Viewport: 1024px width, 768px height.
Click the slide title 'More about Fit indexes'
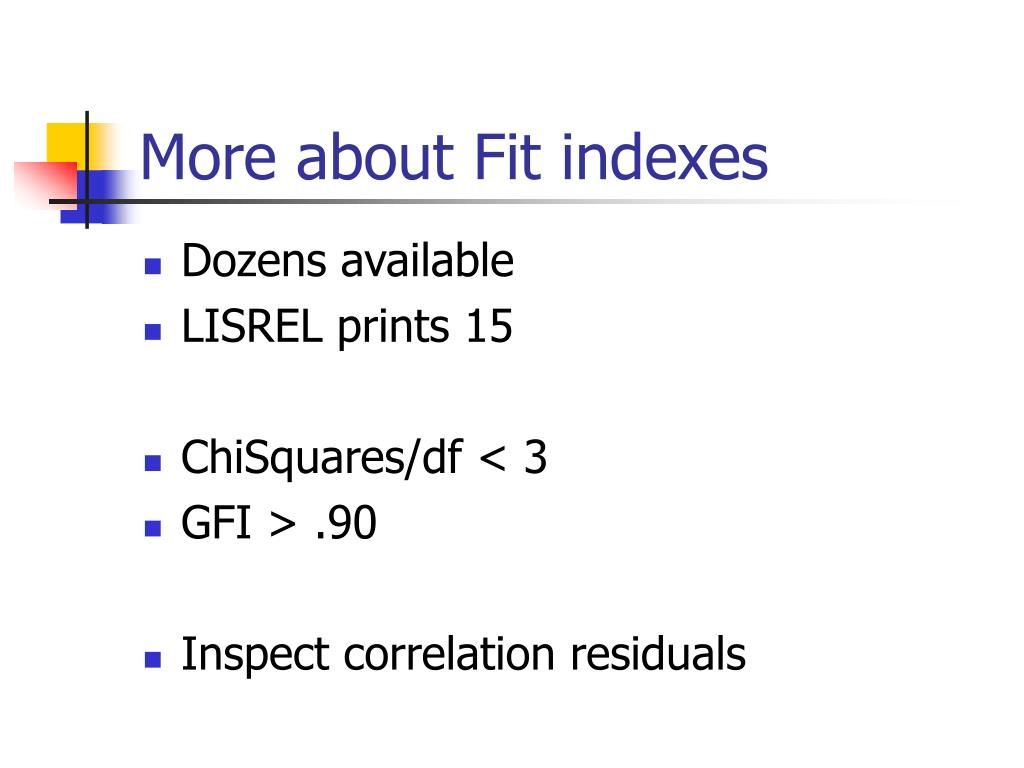(454, 157)
